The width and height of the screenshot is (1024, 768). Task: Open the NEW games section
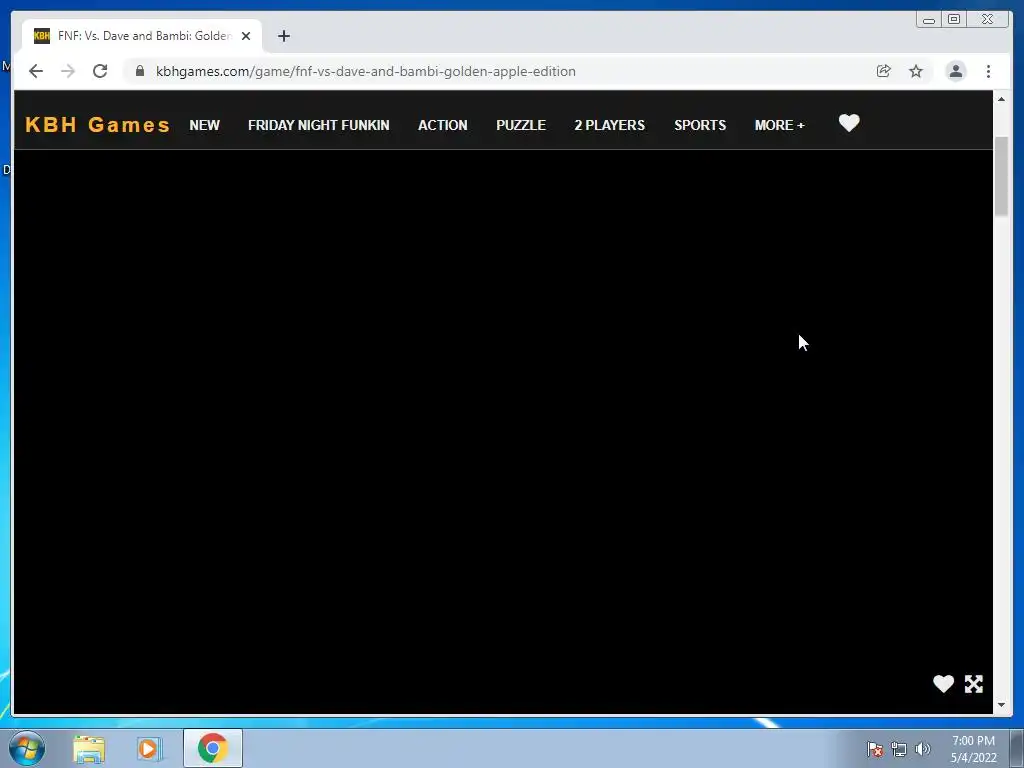[204, 125]
